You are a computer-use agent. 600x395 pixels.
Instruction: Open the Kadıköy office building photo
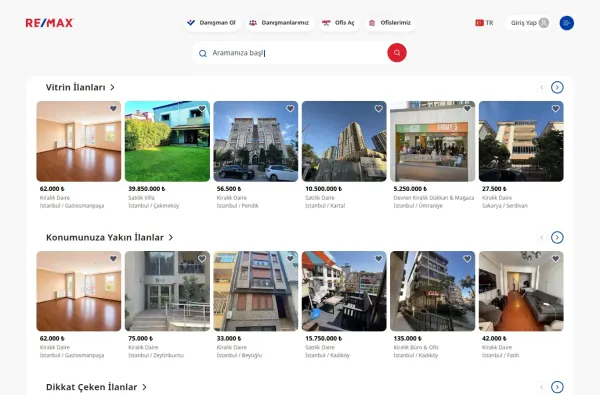pyautogui.click(x=432, y=291)
